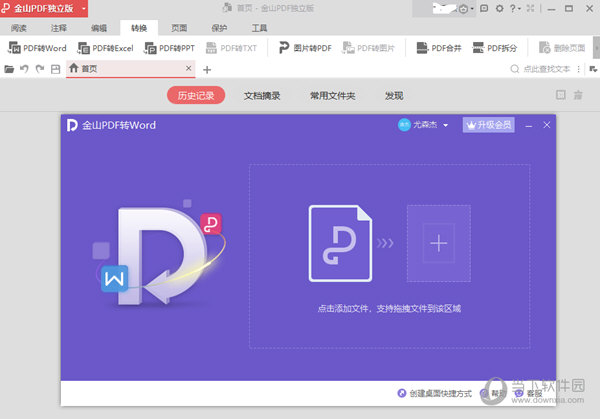Choose the PDF转TXT option

(231, 48)
